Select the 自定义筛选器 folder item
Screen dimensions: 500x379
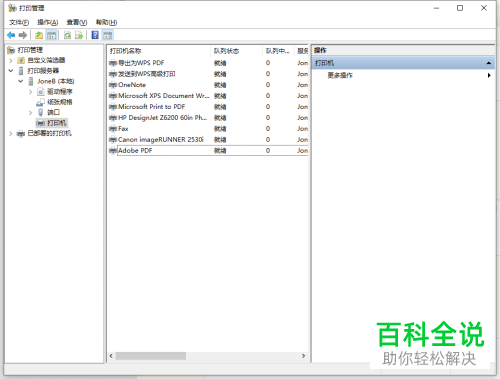pyautogui.click(x=46, y=60)
